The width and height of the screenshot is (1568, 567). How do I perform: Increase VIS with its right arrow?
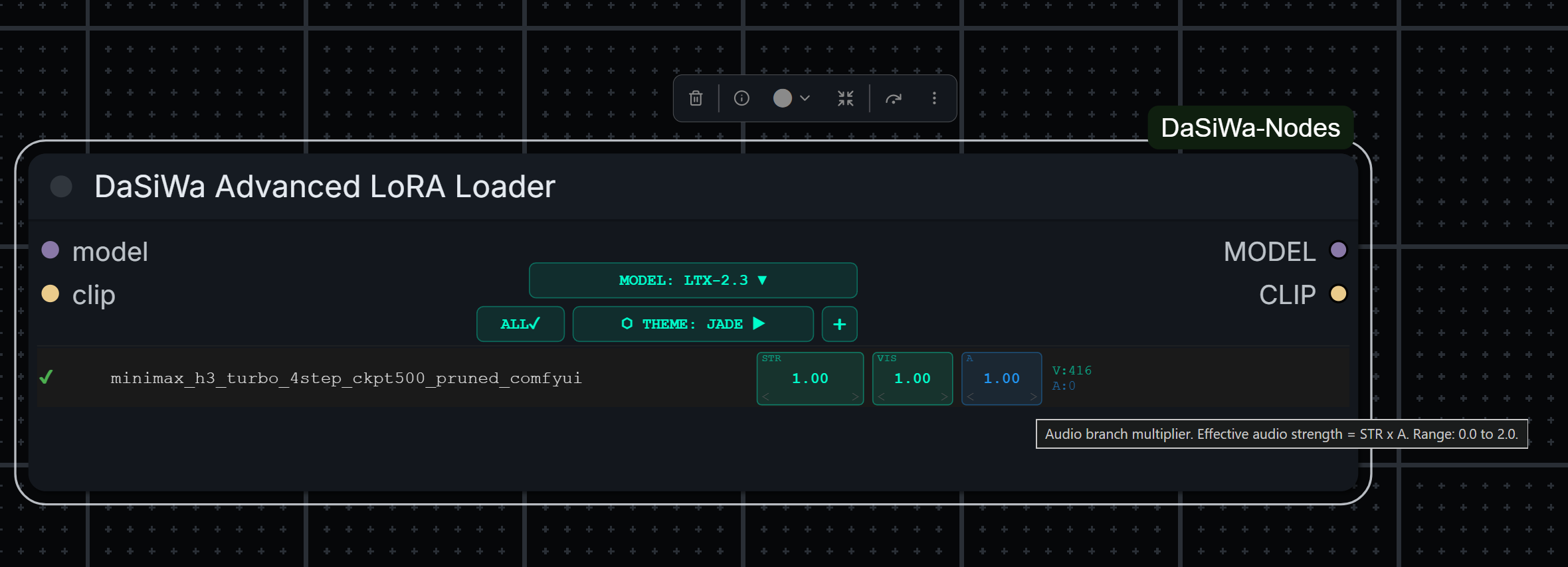click(944, 397)
